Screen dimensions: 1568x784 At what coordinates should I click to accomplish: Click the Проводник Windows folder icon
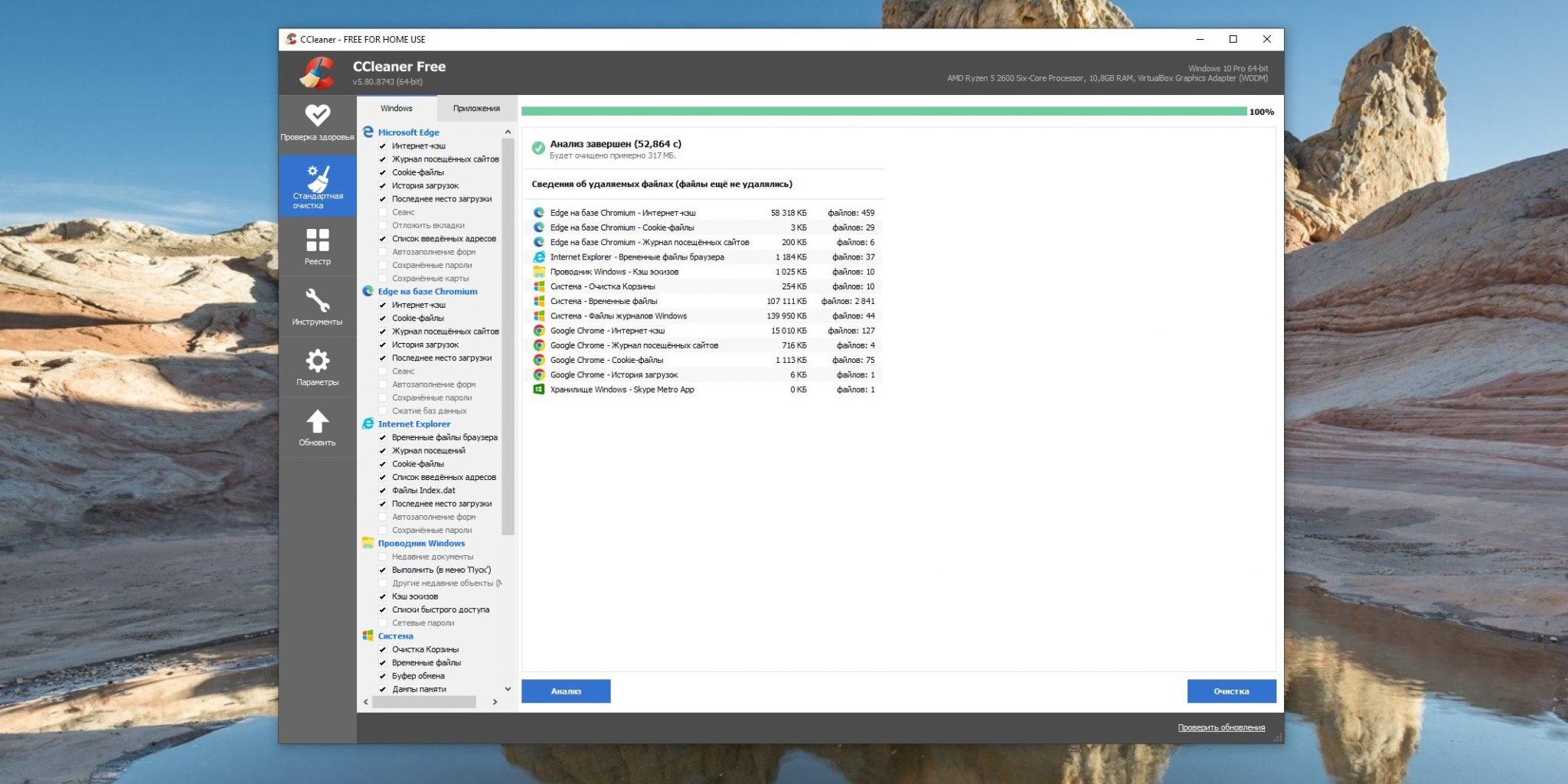click(x=368, y=543)
